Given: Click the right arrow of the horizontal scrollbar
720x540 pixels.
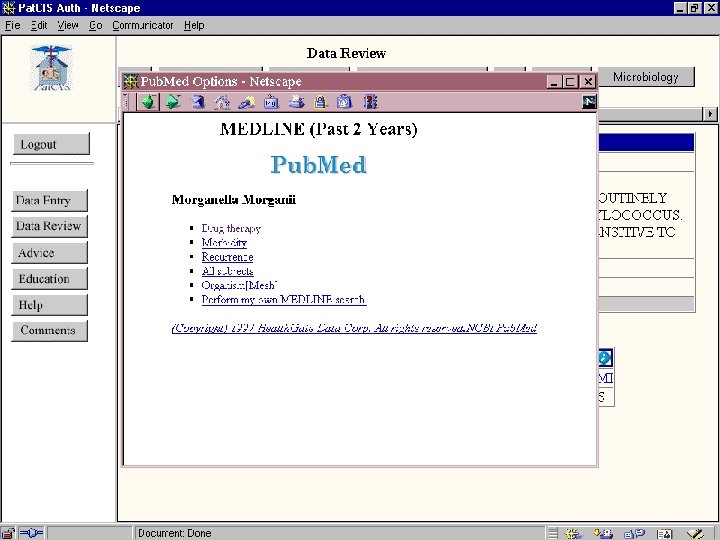Looking at the screenshot, I should coord(710,114).
